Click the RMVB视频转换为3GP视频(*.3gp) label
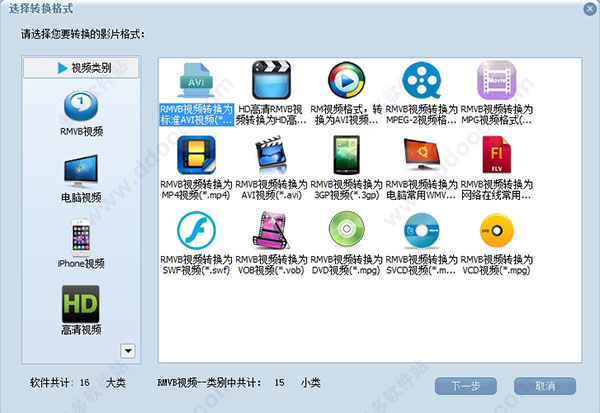 point(347,189)
